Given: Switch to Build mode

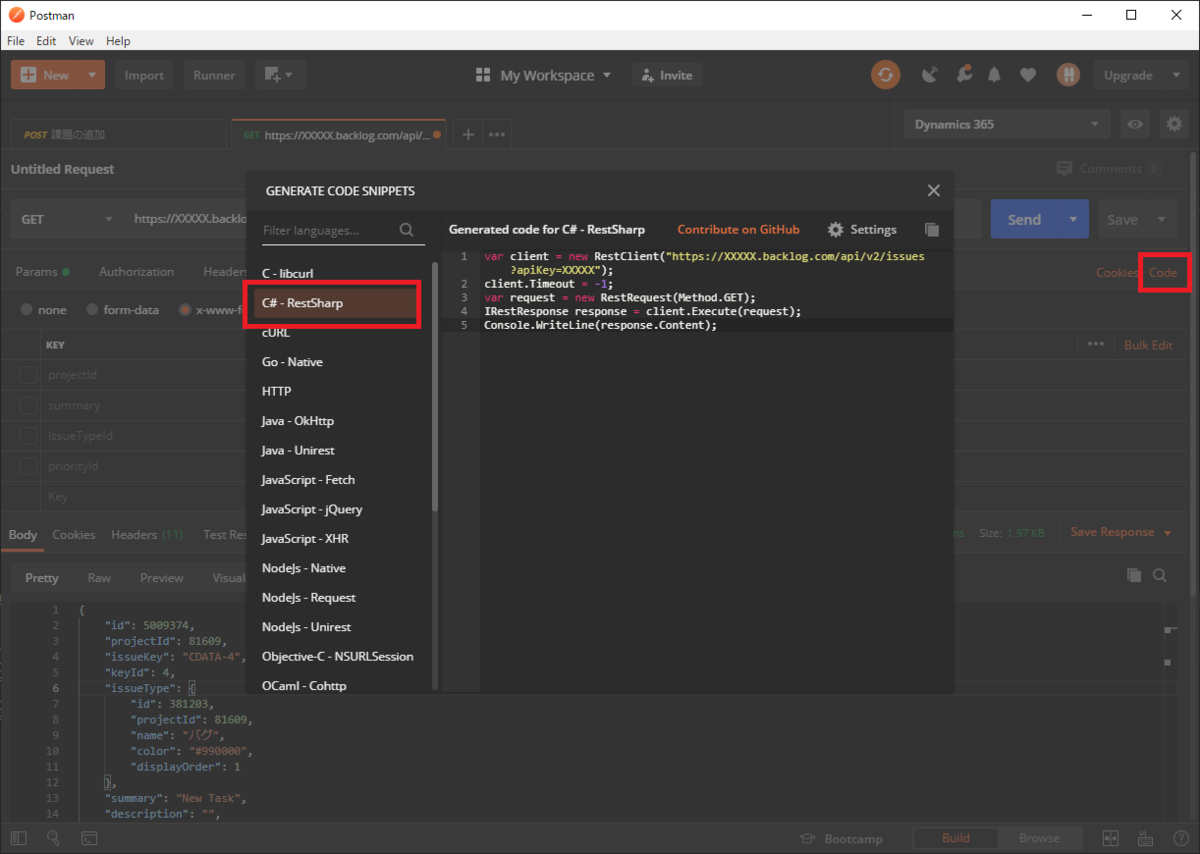Looking at the screenshot, I should 955,838.
